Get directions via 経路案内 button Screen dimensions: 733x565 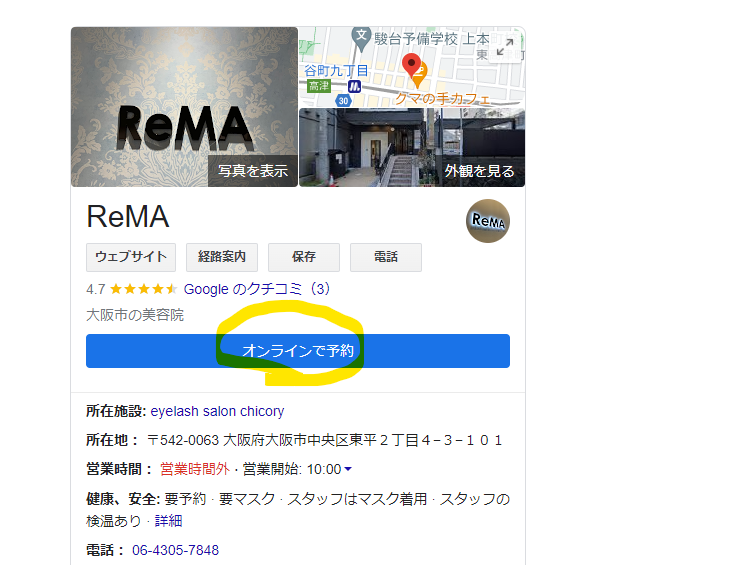(222, 257)
